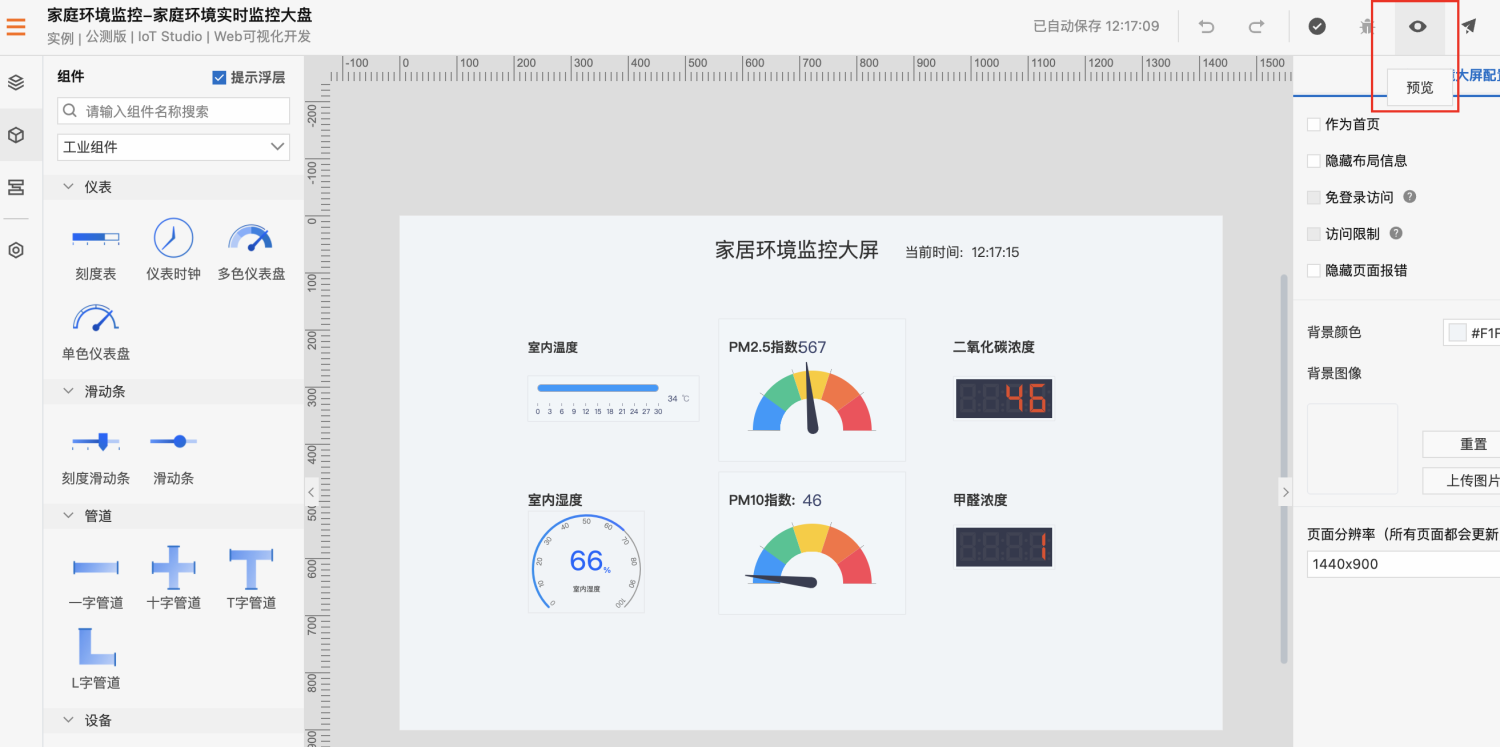
Task: Click the 1440x900 page resolution field
Action: 1403,564
